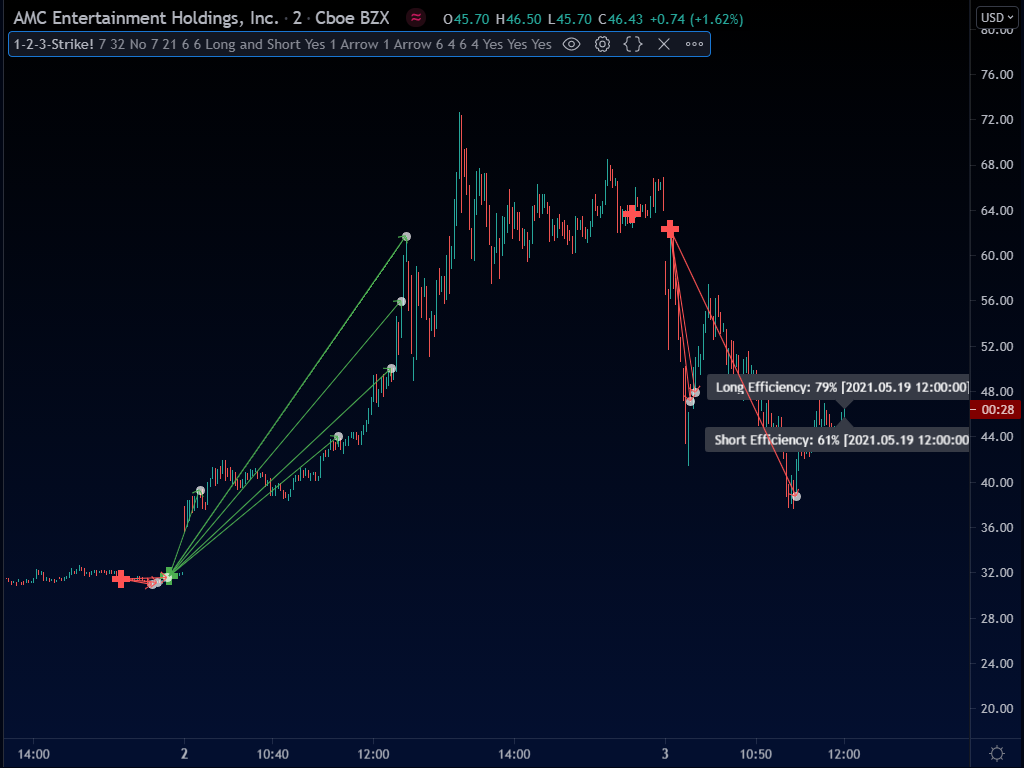This screenshot has height=768, width=1024.
Task: Open the 1-2-3-Strike! indicator settings gear
Action: (601, 44)
